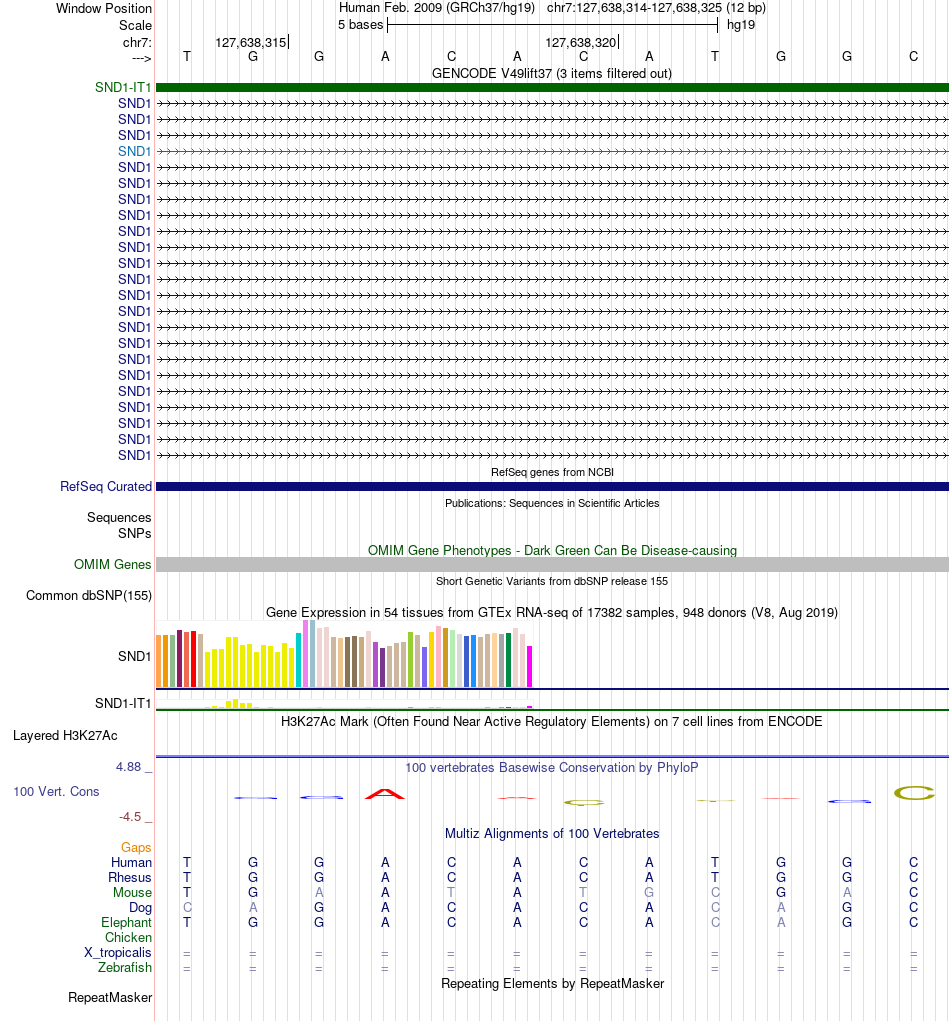Select the light-blue highlighted SND1 transcript label
The width and height of the screenshot is (950, 1021).
(x=134, y=151)
